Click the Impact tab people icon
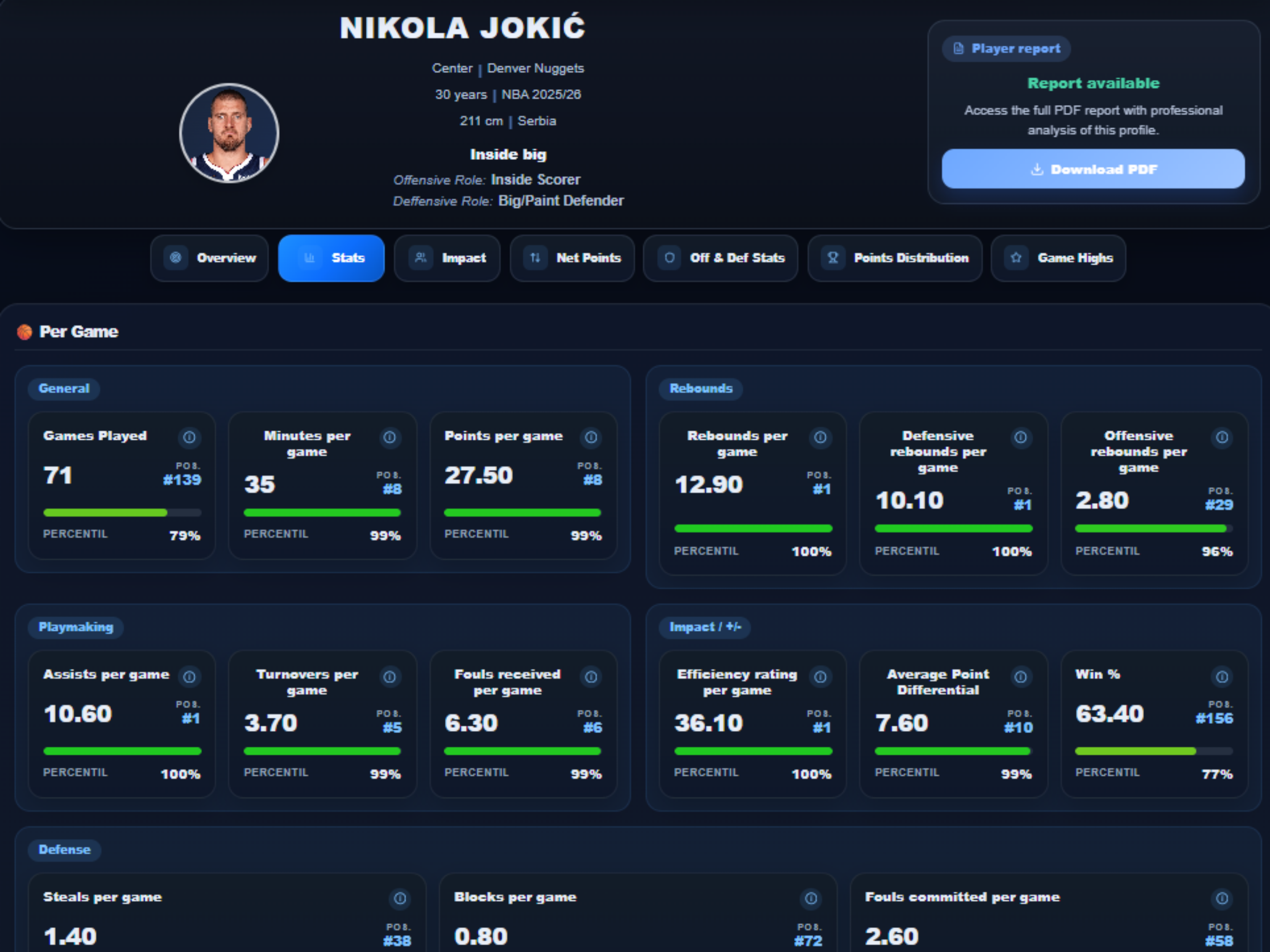The width and height of the screenshot is (1270, 952). [x=421, y=258]
